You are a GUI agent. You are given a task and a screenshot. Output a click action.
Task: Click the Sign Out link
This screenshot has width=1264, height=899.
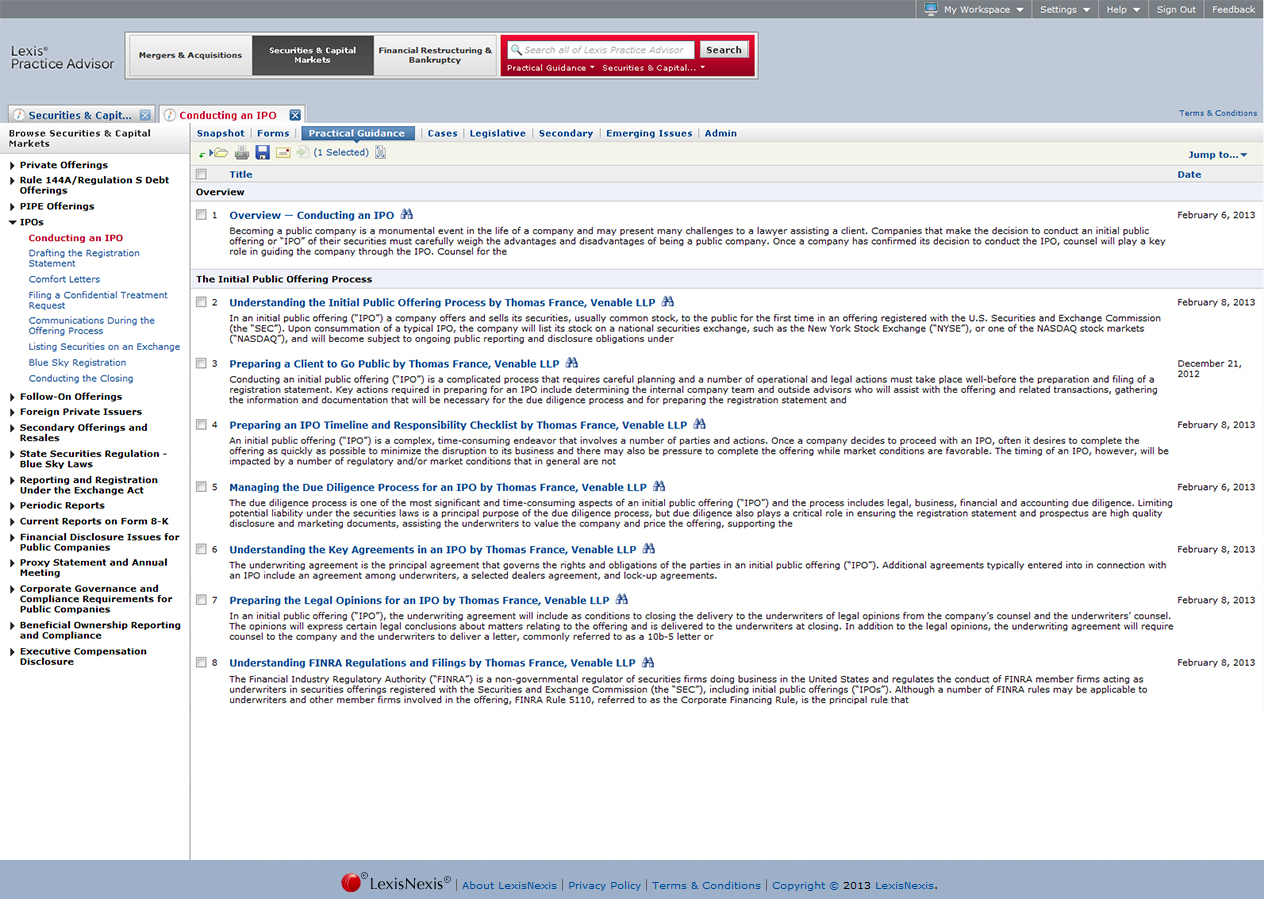point(1176,9)
